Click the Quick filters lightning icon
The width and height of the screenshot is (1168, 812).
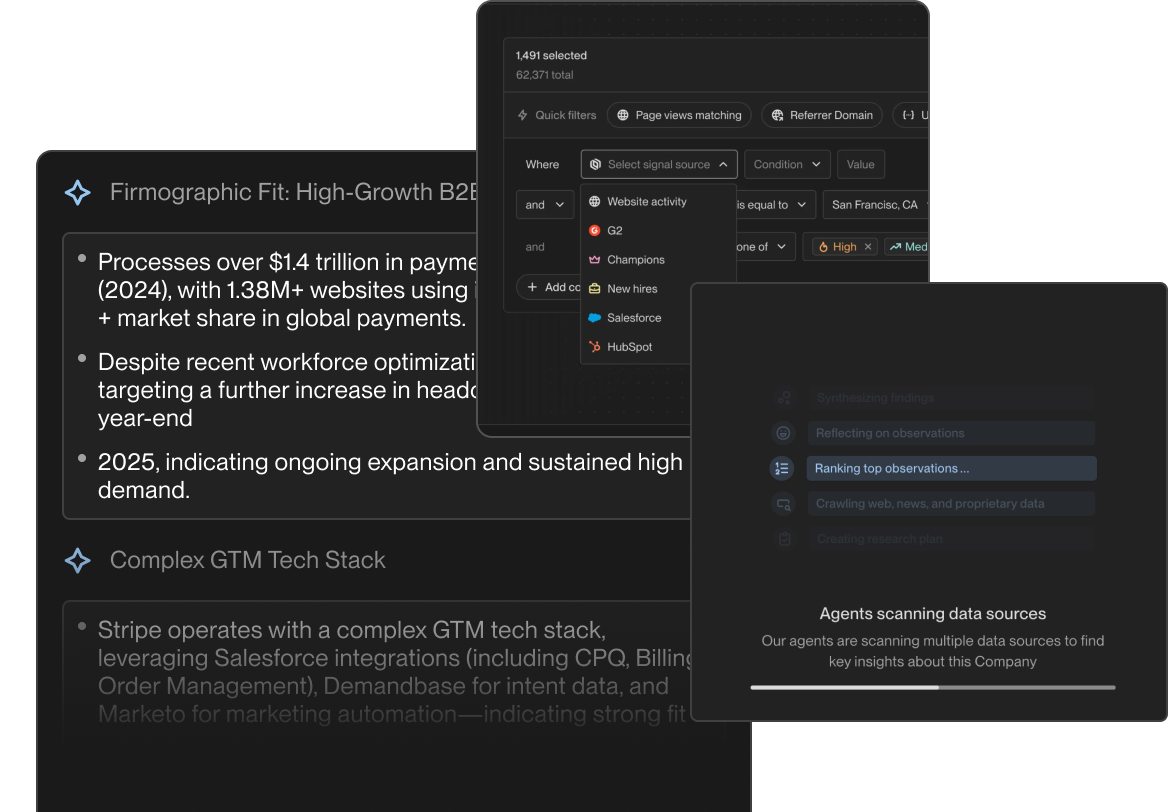coord(523,115)
